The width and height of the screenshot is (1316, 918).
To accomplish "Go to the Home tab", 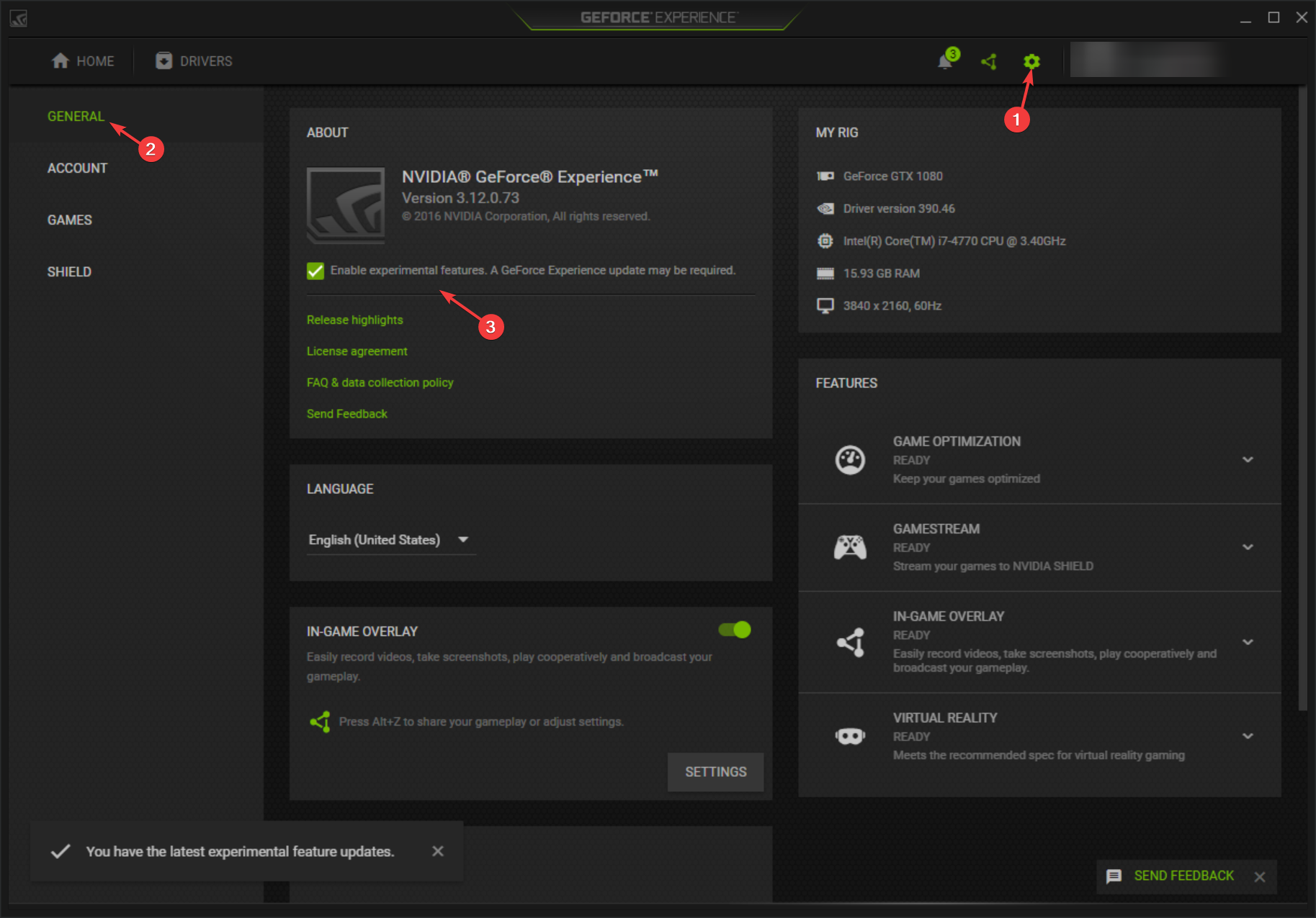I will 83,61.
